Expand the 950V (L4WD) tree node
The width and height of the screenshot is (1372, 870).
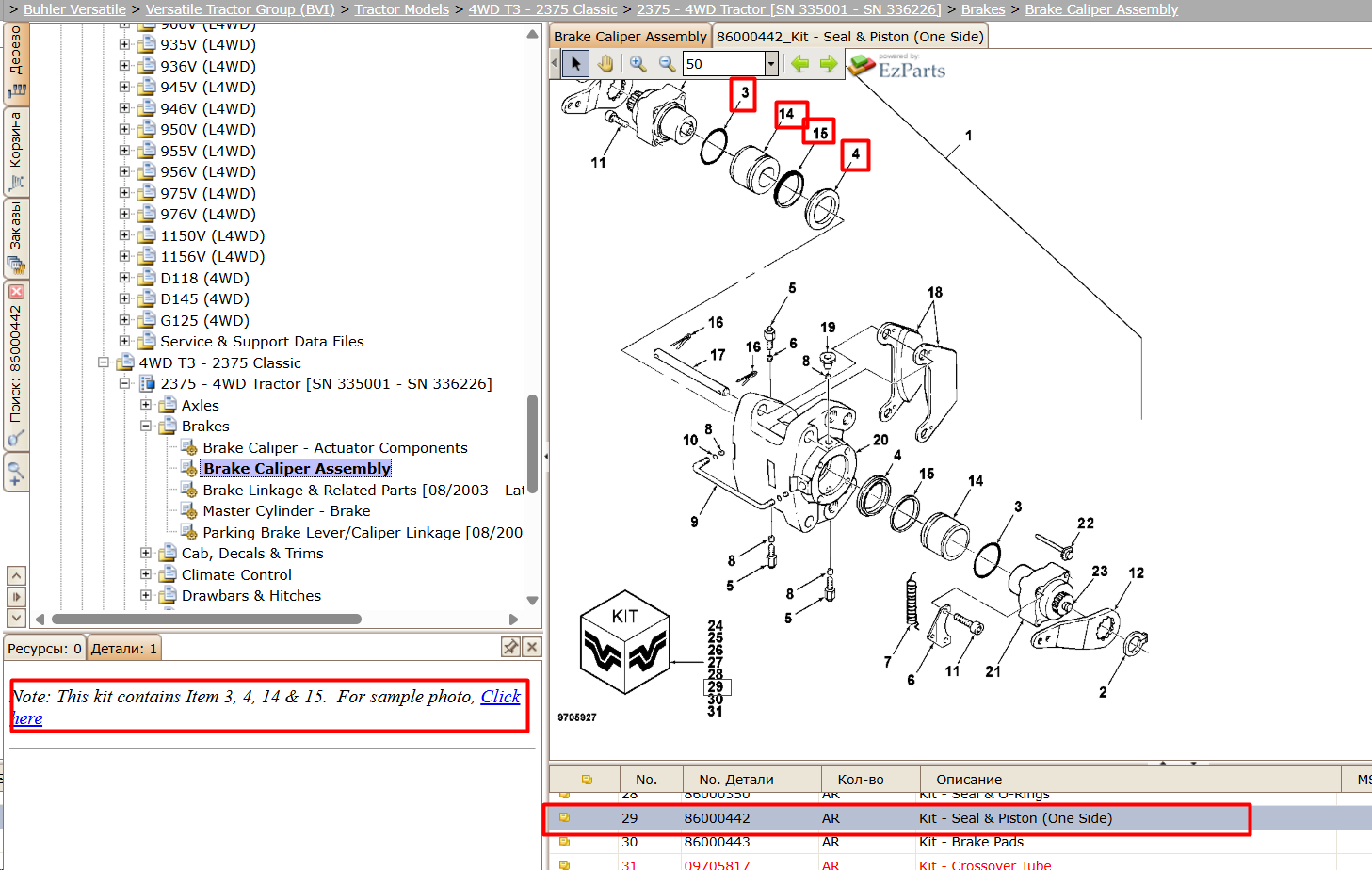[124, 129]
